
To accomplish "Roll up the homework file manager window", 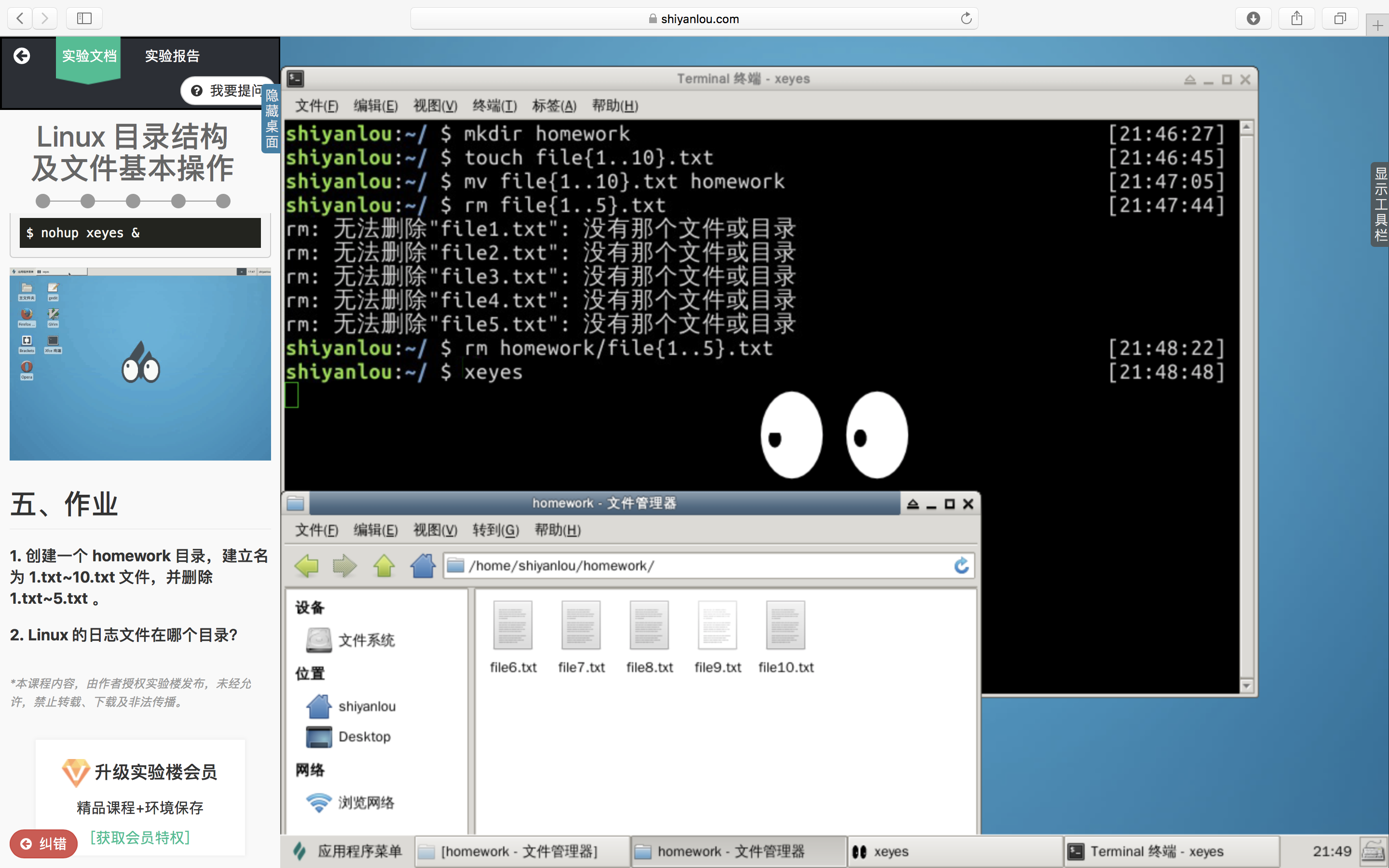I will (x=912, y=504).
